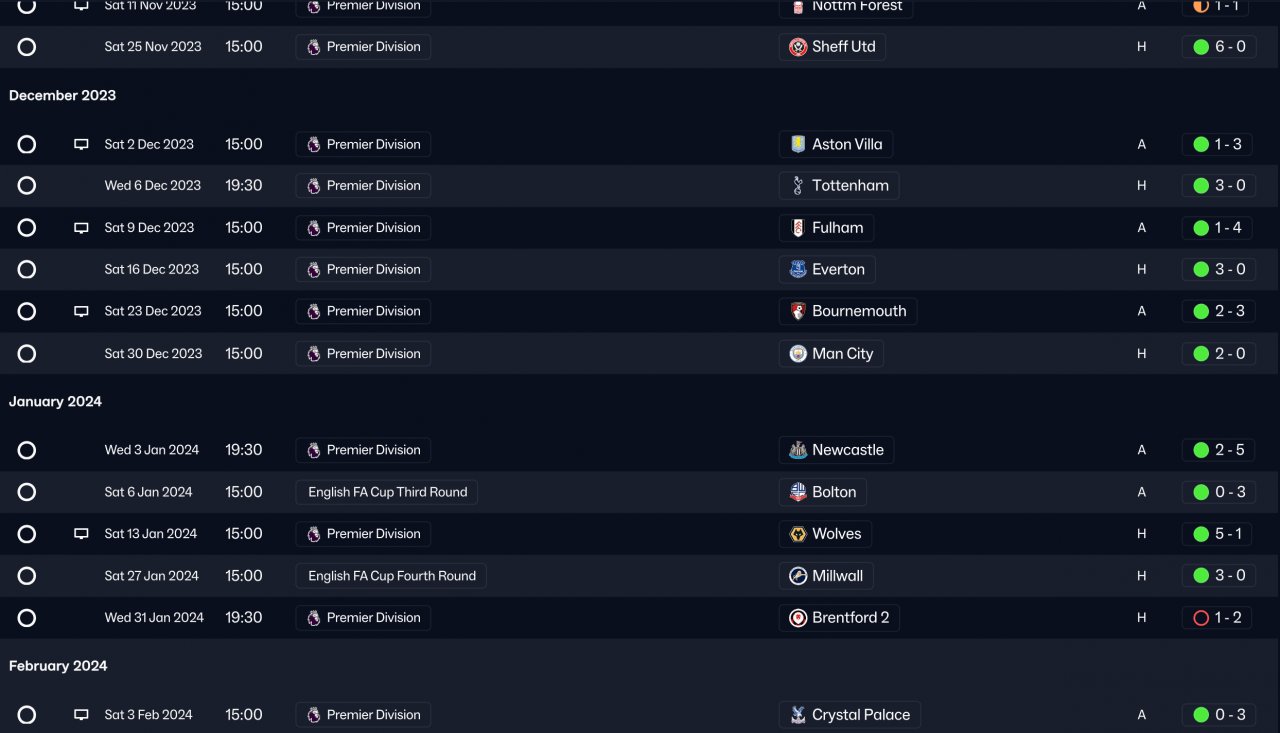
Task: Click the Premier Division logo on the Everton row
Action: (x=314, y=270)
